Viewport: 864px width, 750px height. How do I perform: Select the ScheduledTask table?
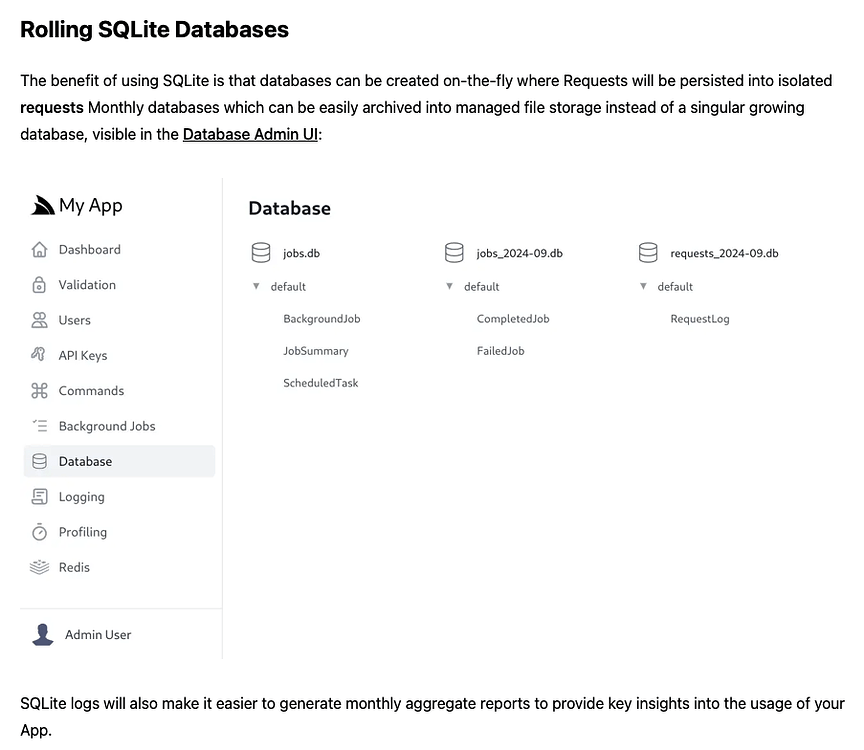[320, 382]
